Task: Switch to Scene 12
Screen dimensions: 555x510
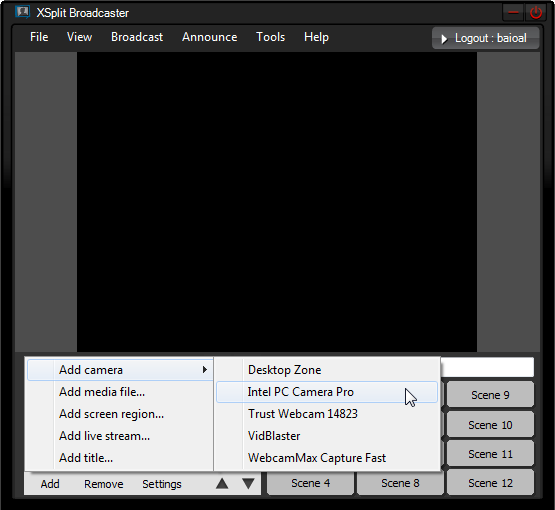Action: pos(490,482)
